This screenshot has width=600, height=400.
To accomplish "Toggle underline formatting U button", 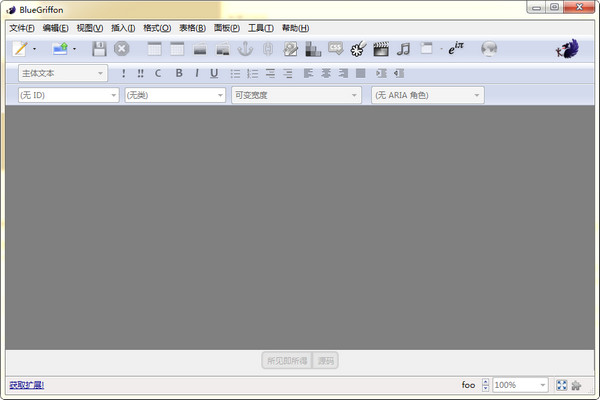I will click(214, 73).
